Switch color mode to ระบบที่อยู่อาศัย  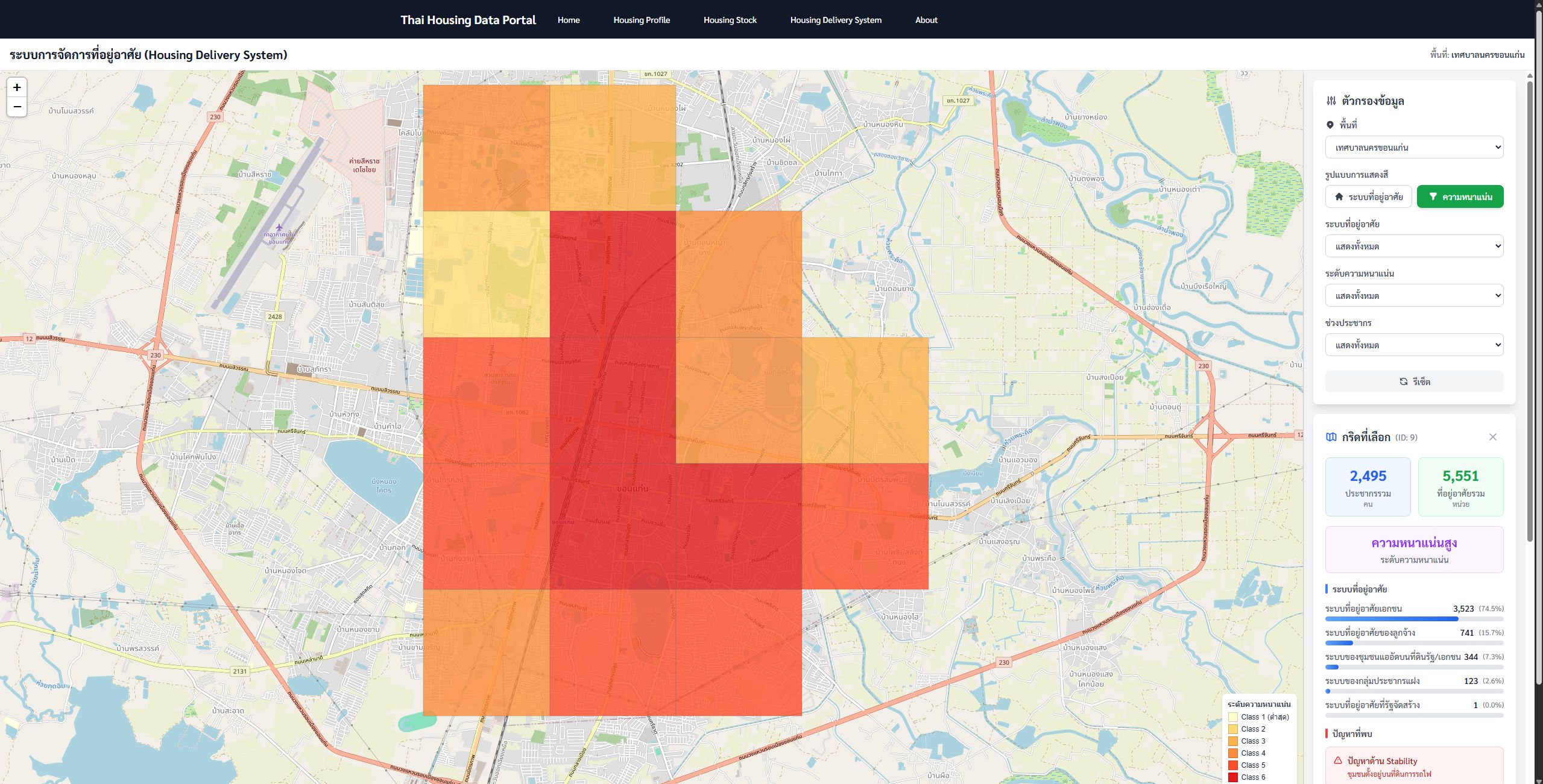1368,196
